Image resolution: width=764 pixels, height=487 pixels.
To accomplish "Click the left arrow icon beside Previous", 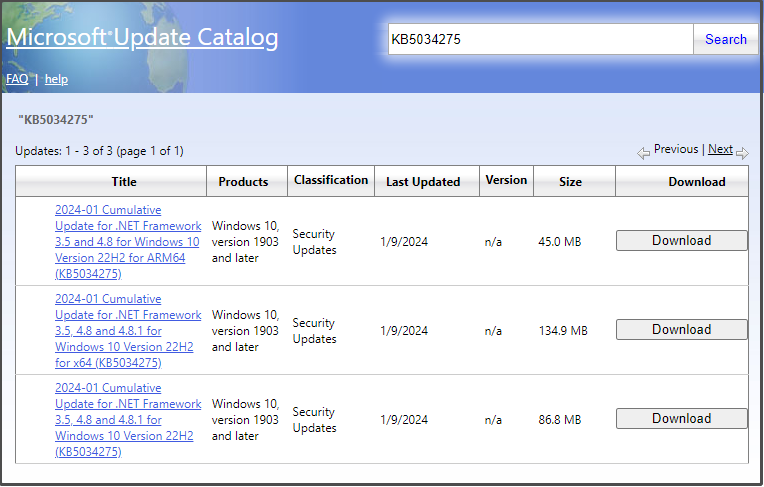I will [x=643, y=153].
